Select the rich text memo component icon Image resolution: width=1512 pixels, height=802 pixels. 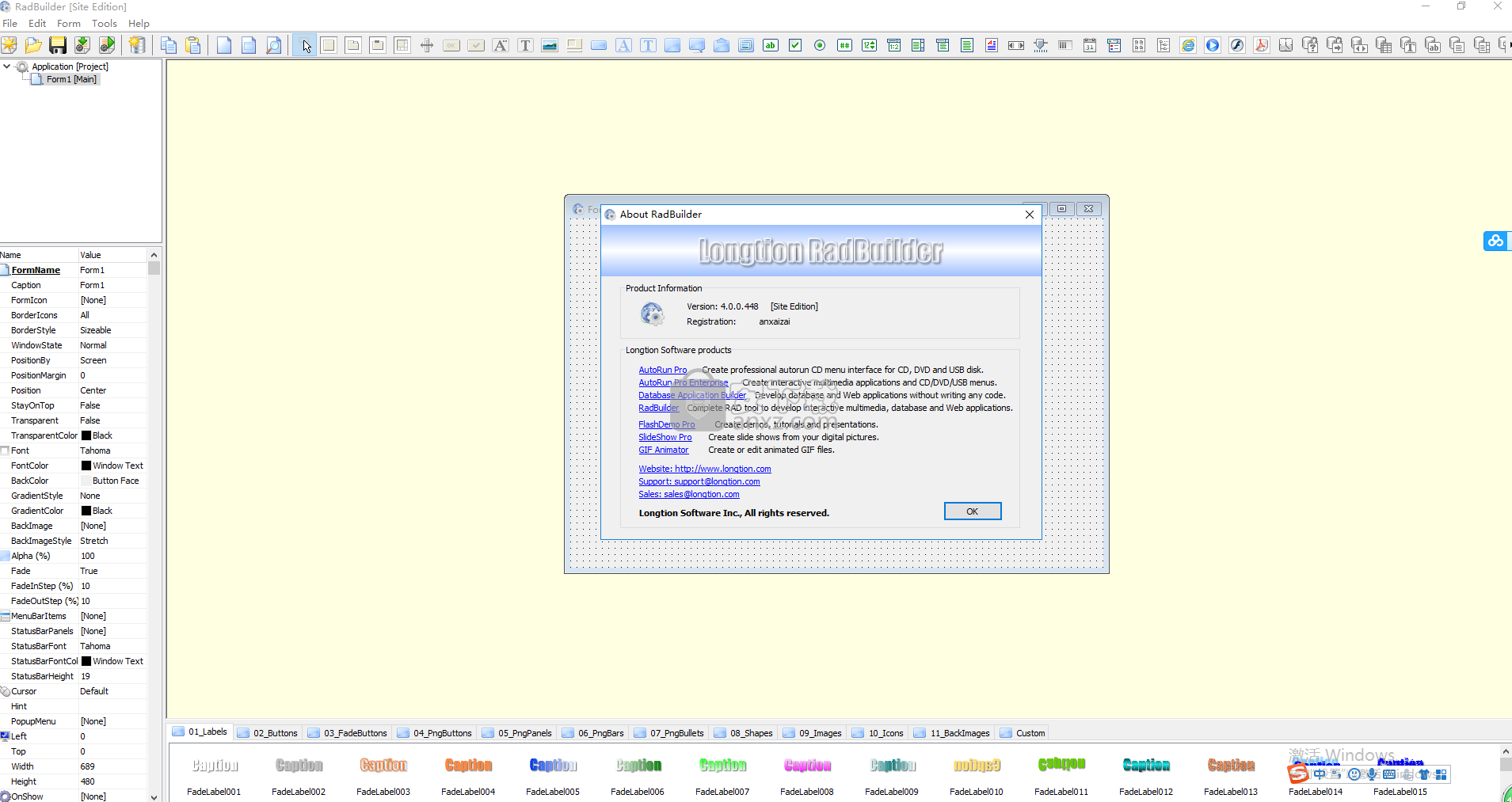coord(992,45)
